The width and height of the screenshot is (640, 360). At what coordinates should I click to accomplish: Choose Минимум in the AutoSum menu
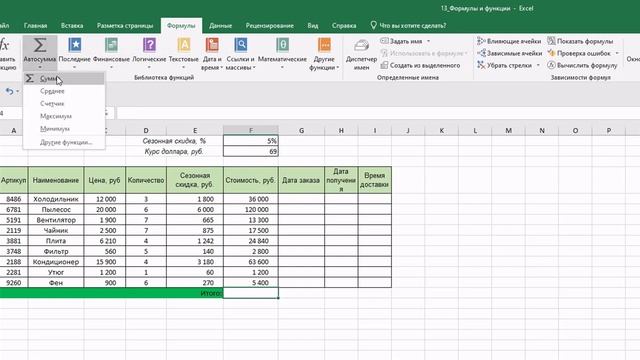(x=64, y=129)
